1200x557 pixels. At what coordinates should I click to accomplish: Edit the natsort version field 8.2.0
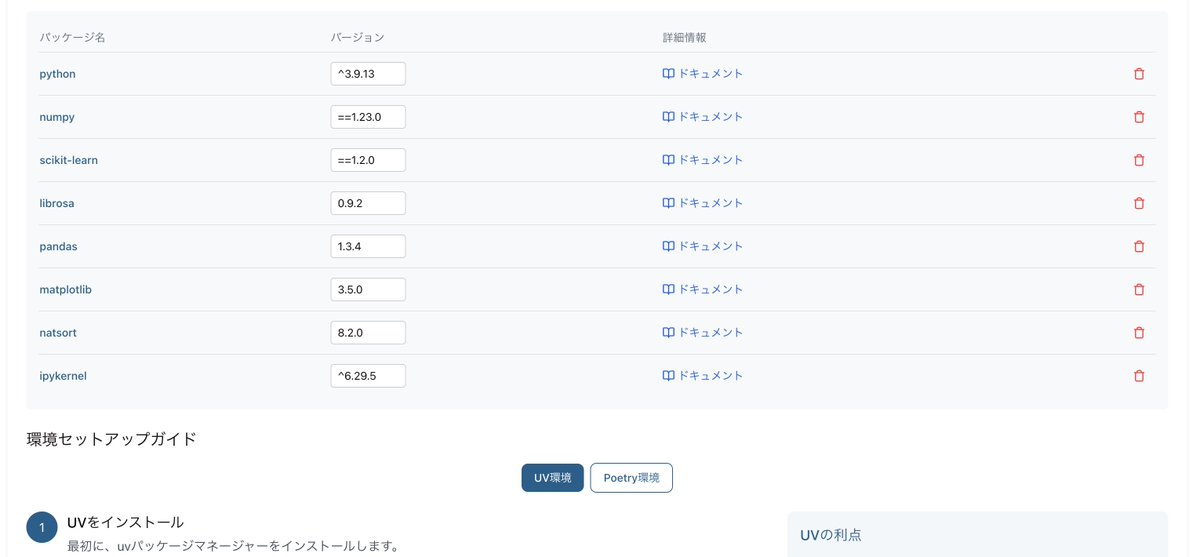tap(368, 332)
